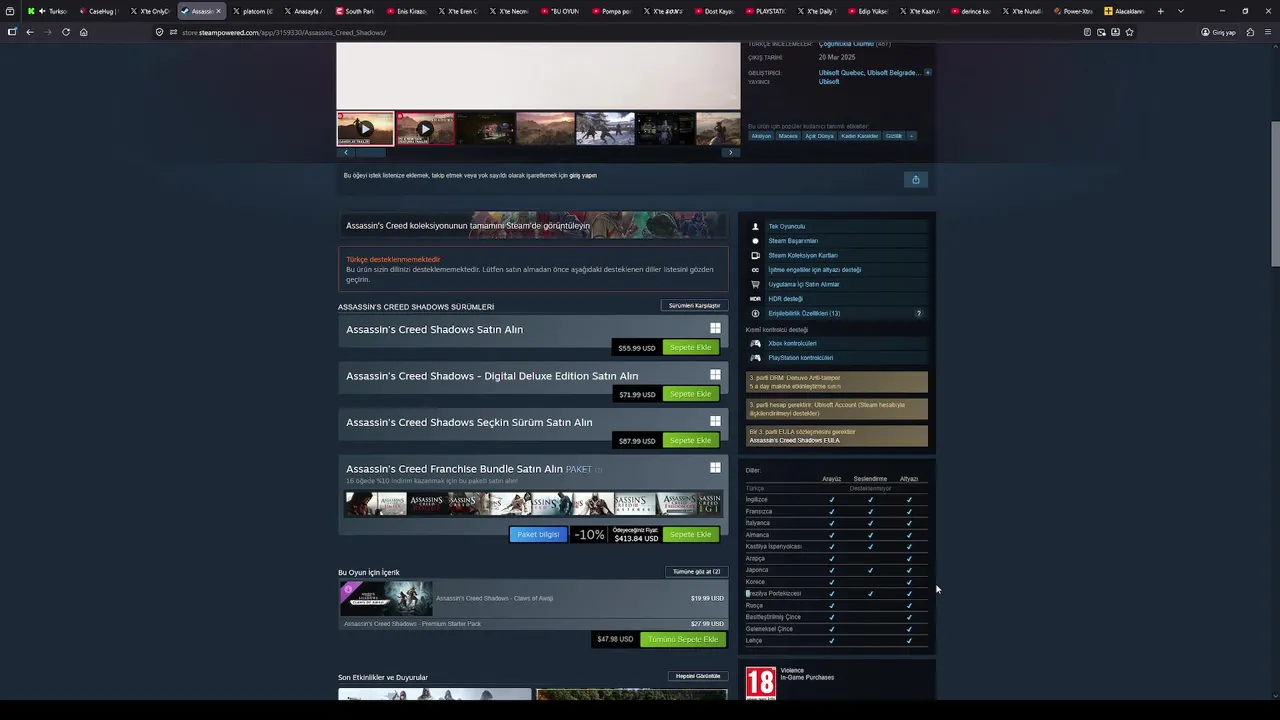The height and width of the screenshot is (720, 1280).
Task: Switch to the Anasayfa tab
Action: tap(306, 11)
